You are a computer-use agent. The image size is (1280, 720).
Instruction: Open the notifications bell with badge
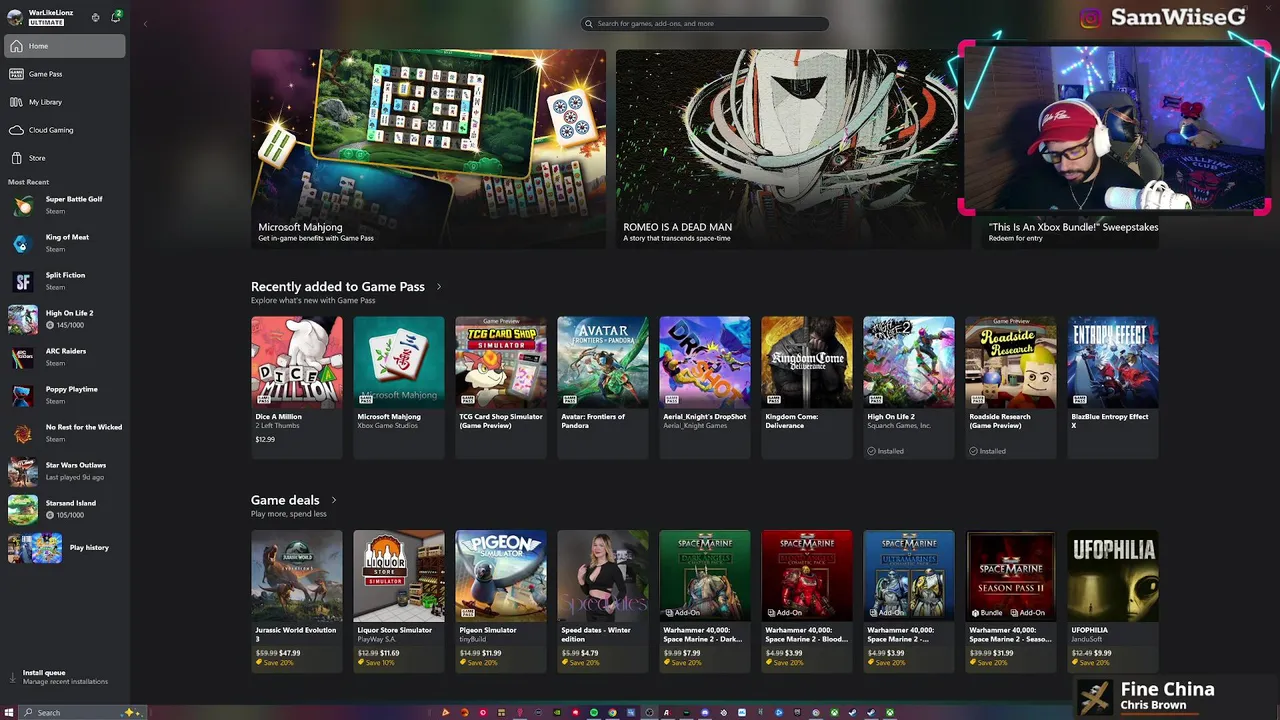click(116, 17)
